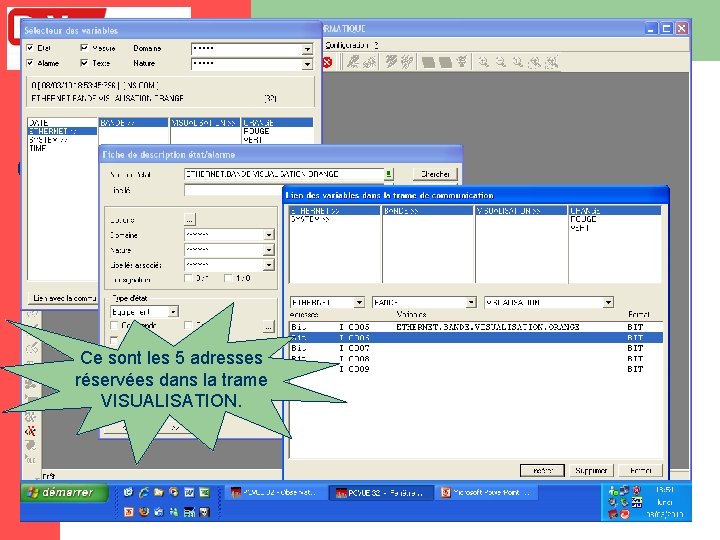Click the zoom in magnifier with plus sign
This screenshot has width=720, height=540.
(483, 62)
